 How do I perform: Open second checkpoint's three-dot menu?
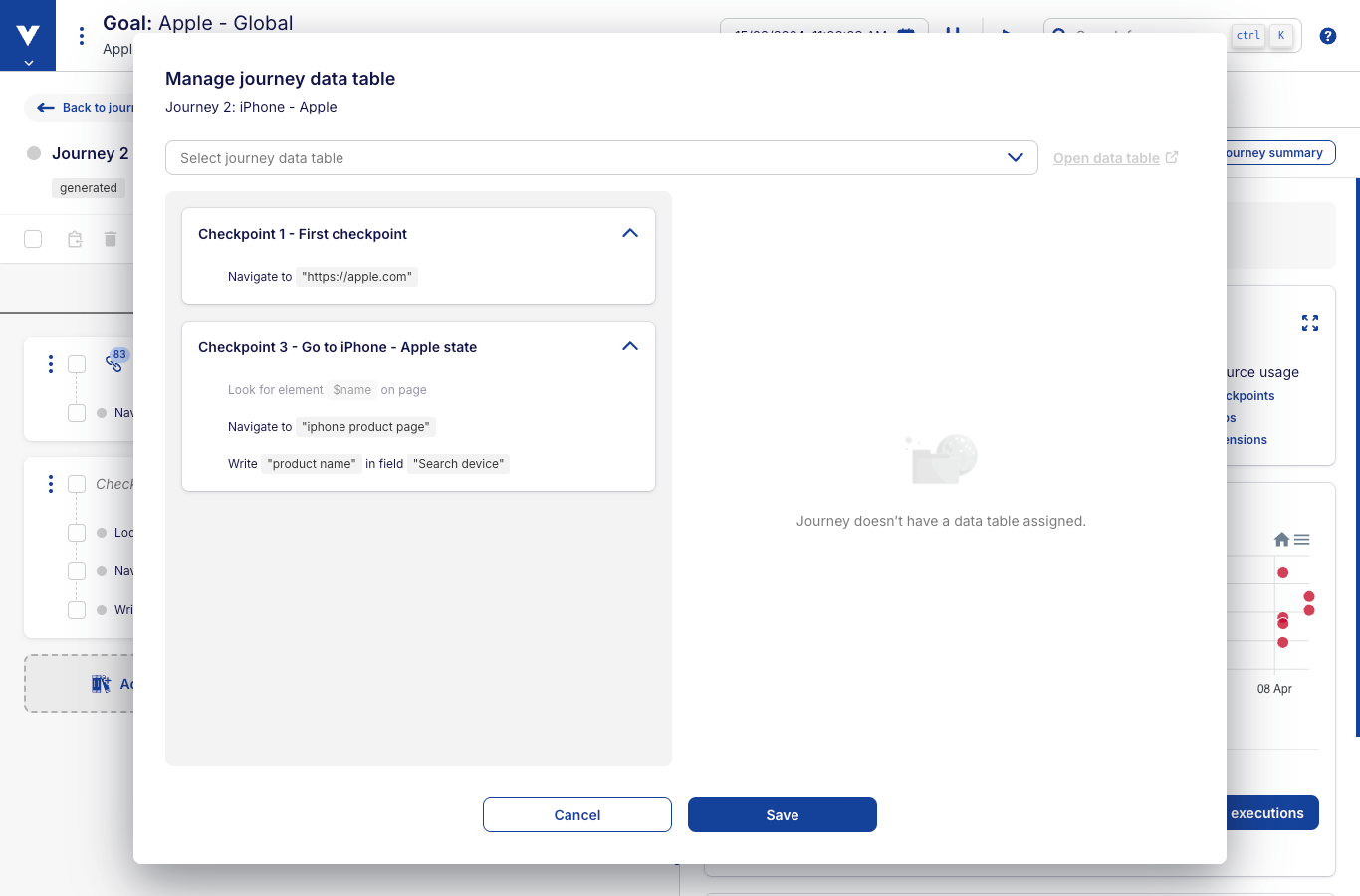[51, 484]
